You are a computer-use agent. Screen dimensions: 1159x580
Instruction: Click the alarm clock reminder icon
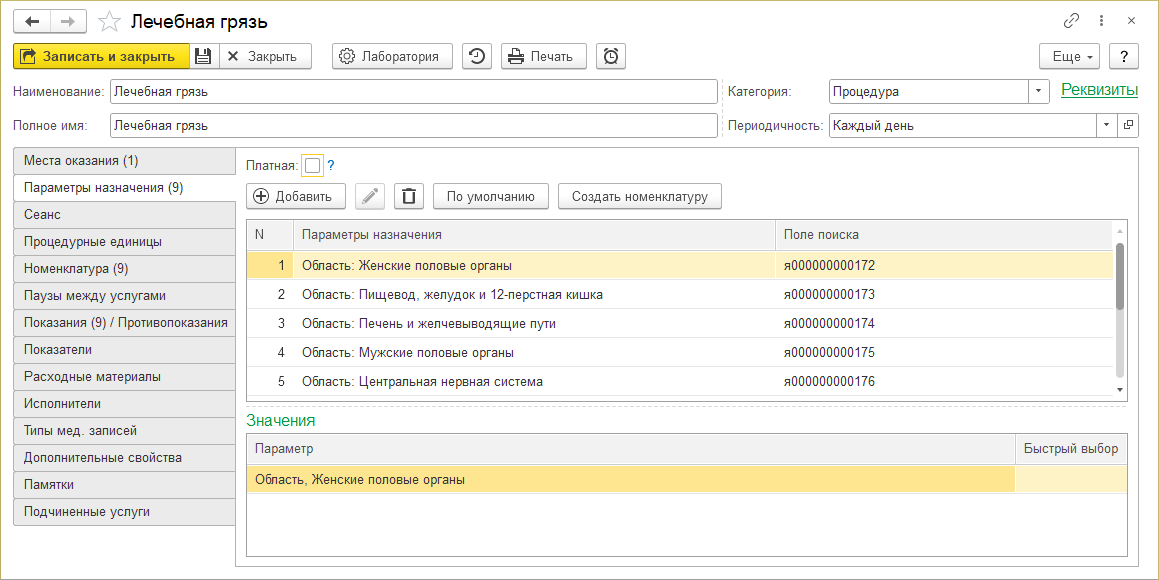(x=611, y=57)
